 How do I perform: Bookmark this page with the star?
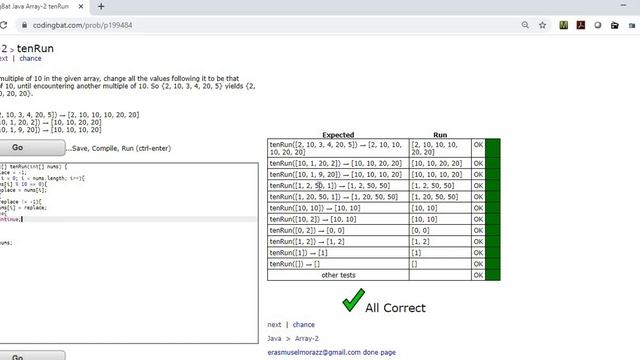[542, 25]
